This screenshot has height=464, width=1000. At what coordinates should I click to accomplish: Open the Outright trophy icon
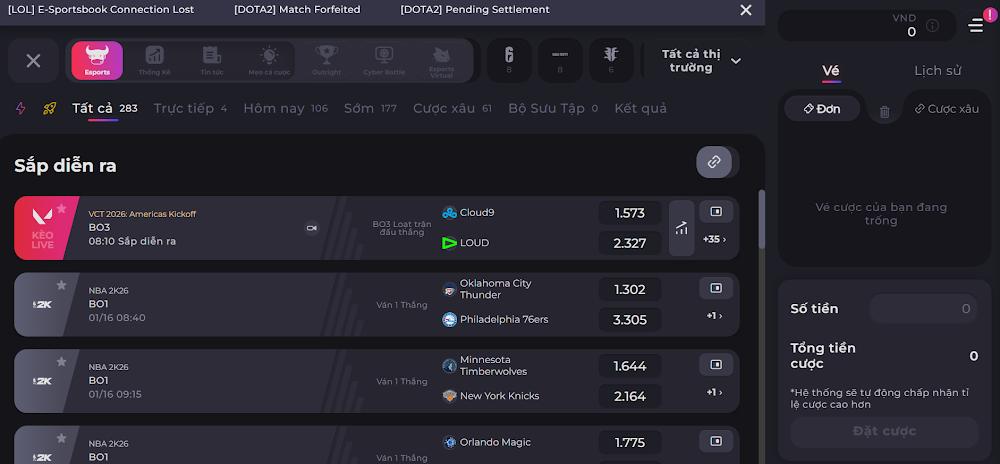click(x=327, y=61)
